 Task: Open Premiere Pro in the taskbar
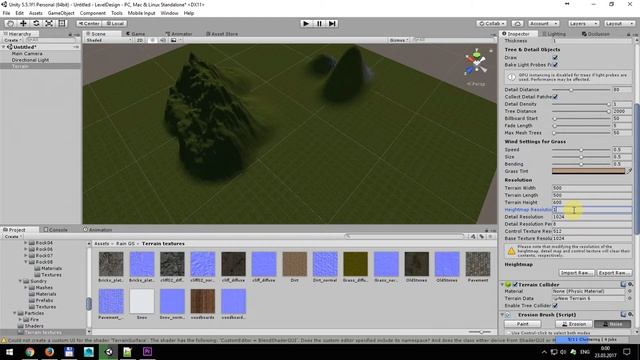tap(147, 351)
